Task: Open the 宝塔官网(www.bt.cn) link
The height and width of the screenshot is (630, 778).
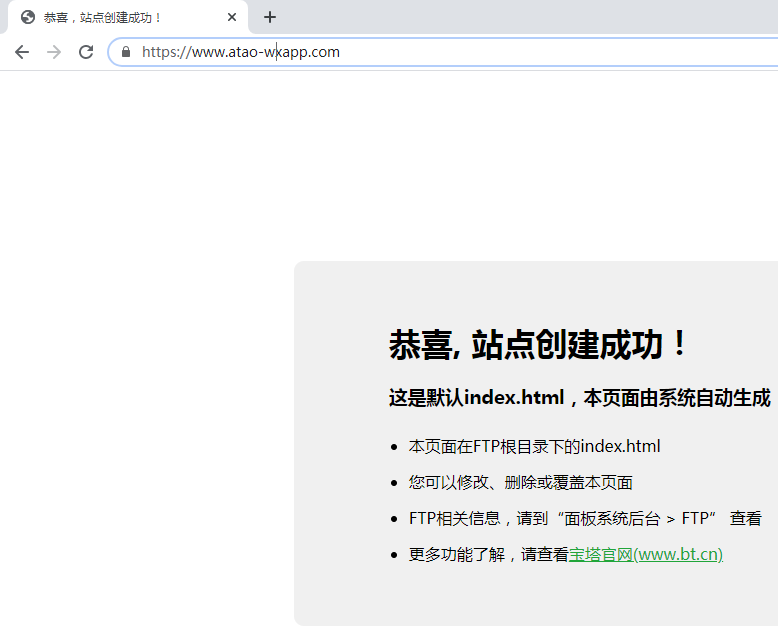Action: coord(646,555)
